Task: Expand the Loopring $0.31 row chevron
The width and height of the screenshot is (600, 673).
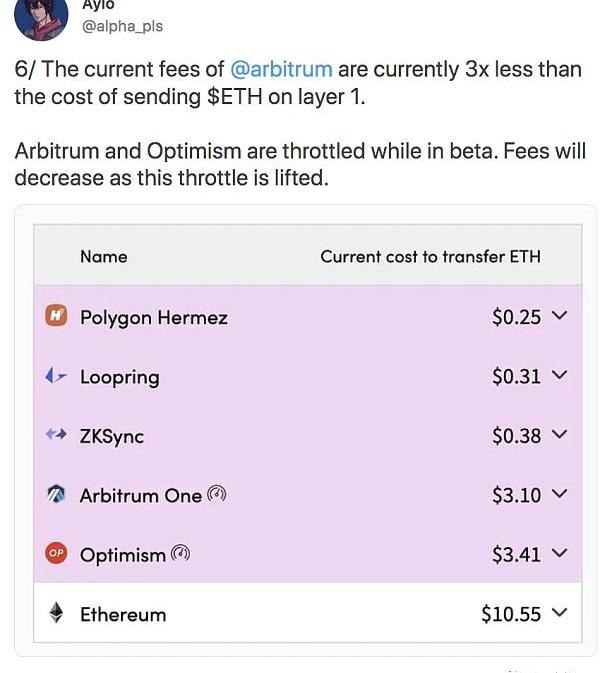Action: pyautogui.click(x=559, y=376)
